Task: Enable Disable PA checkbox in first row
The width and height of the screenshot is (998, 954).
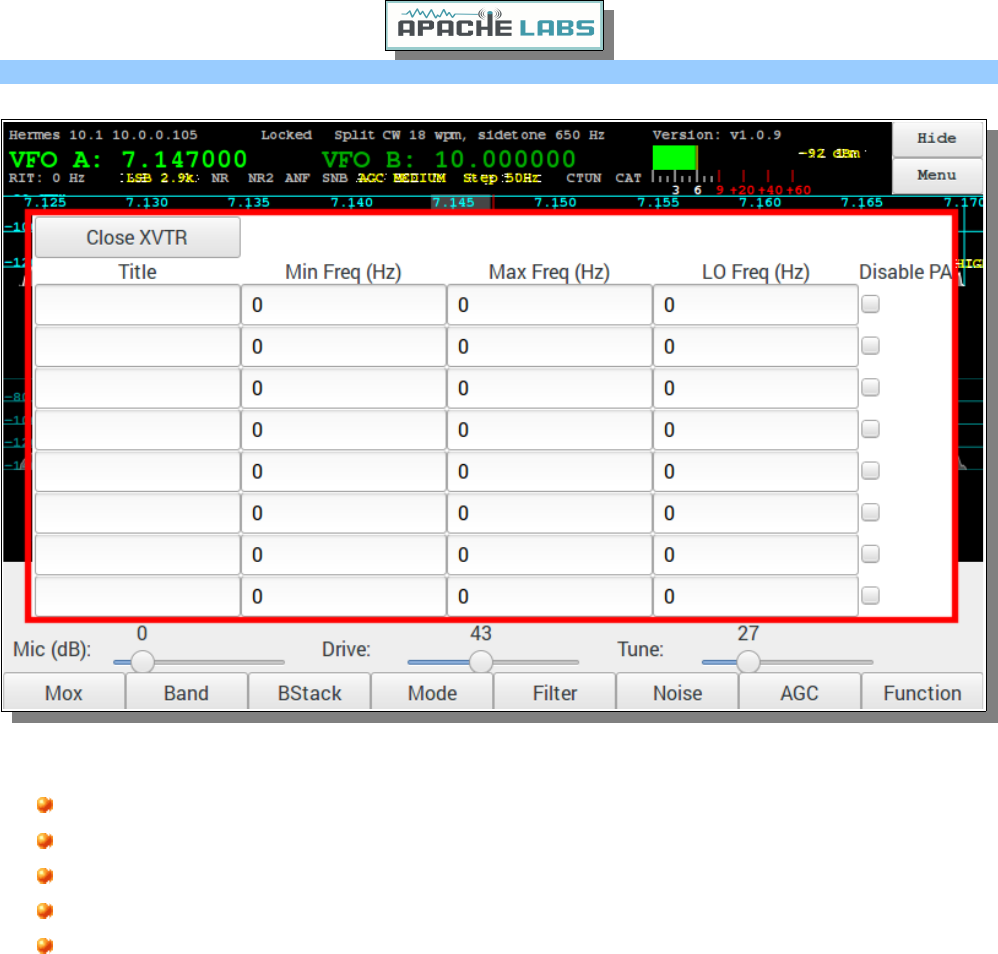Action: point(871,304)
